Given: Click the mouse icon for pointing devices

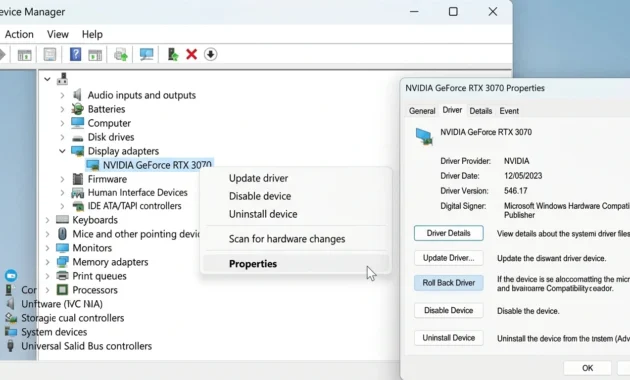Looking at the screenshot, I should (62, 233).
